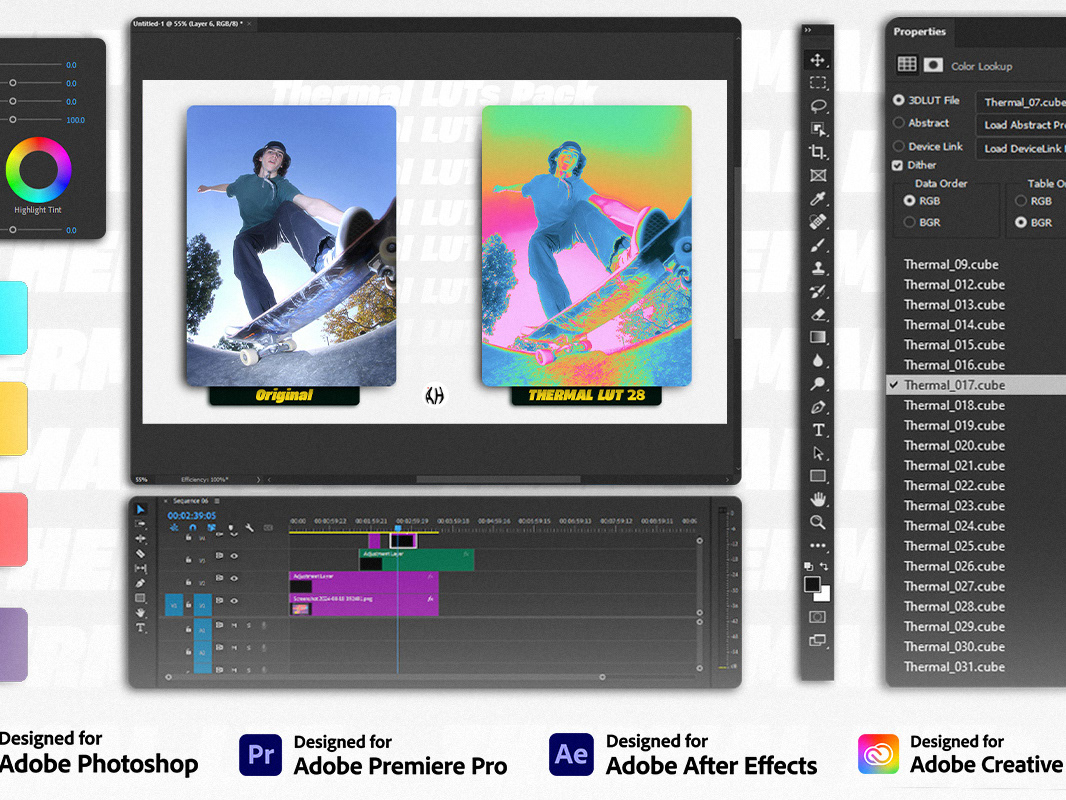1066x800 pixels.
Task: Select the Frame tool
Action: [x=817, y=175]
